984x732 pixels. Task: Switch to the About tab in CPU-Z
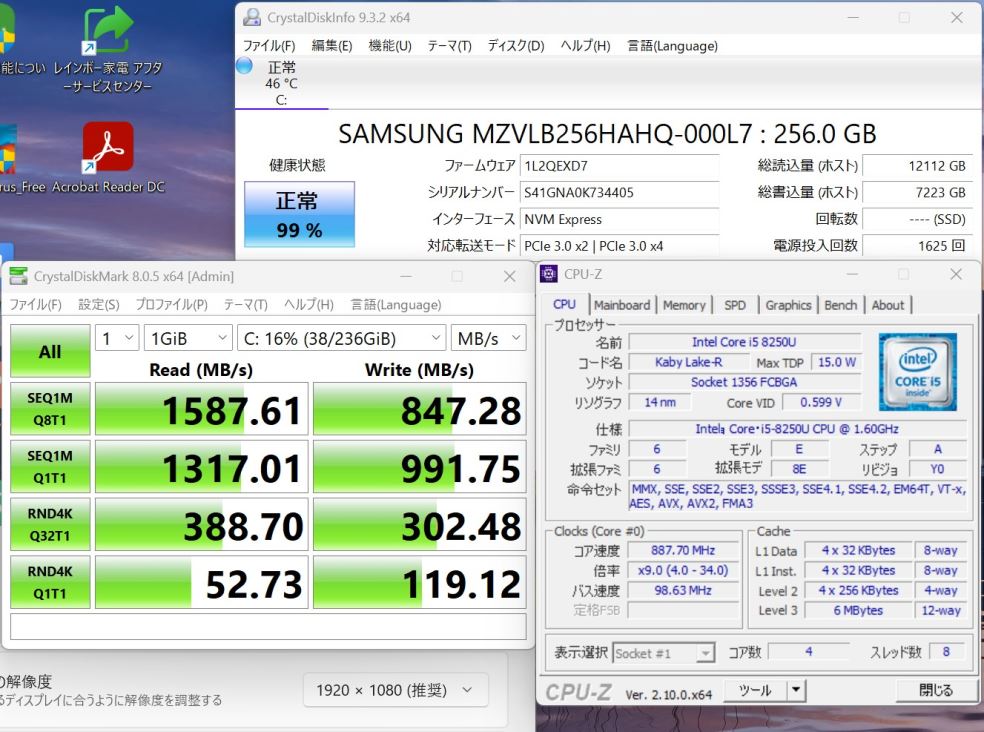point(888,305)
